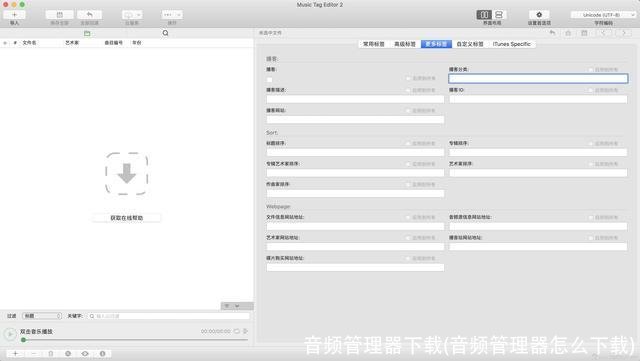Toggle apply-to-all checkbox above focused category field

point(591,70)
